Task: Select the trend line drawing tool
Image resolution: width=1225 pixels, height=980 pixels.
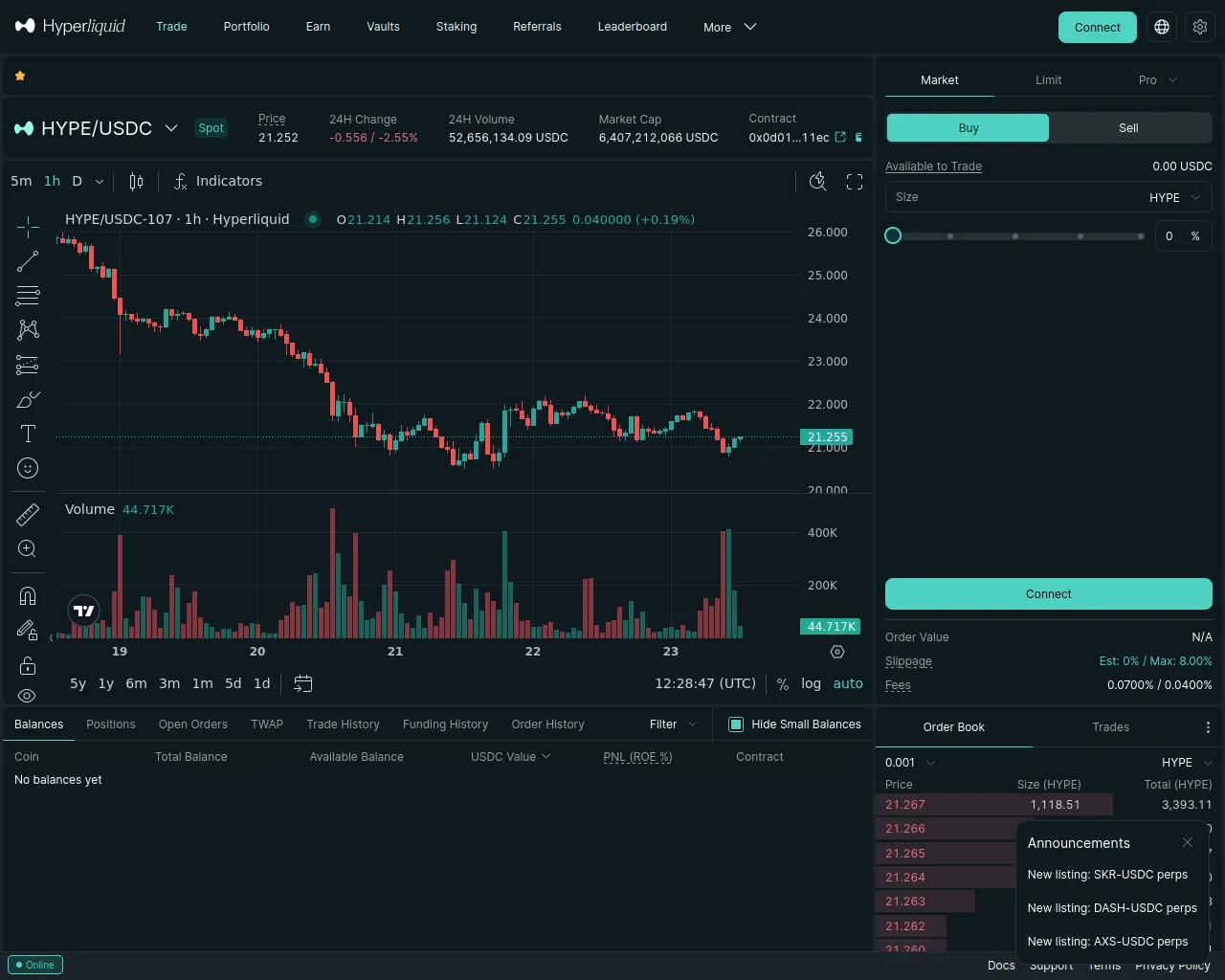Action: click(28, 261)
